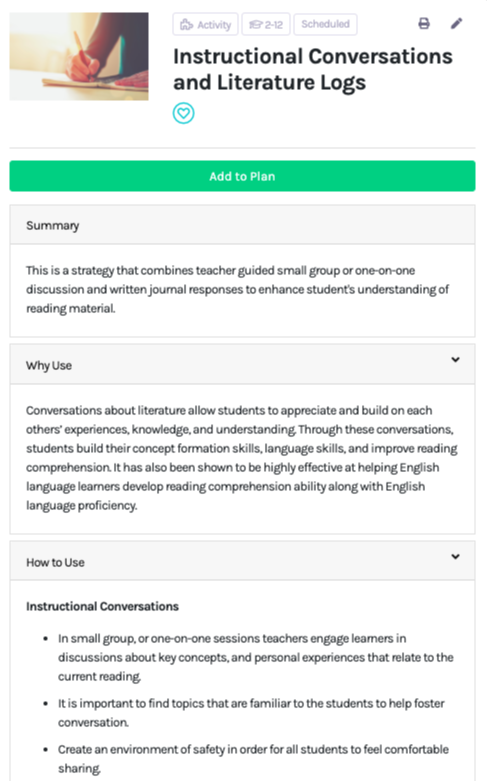Click the Summary section header

[x=243, y=225]
